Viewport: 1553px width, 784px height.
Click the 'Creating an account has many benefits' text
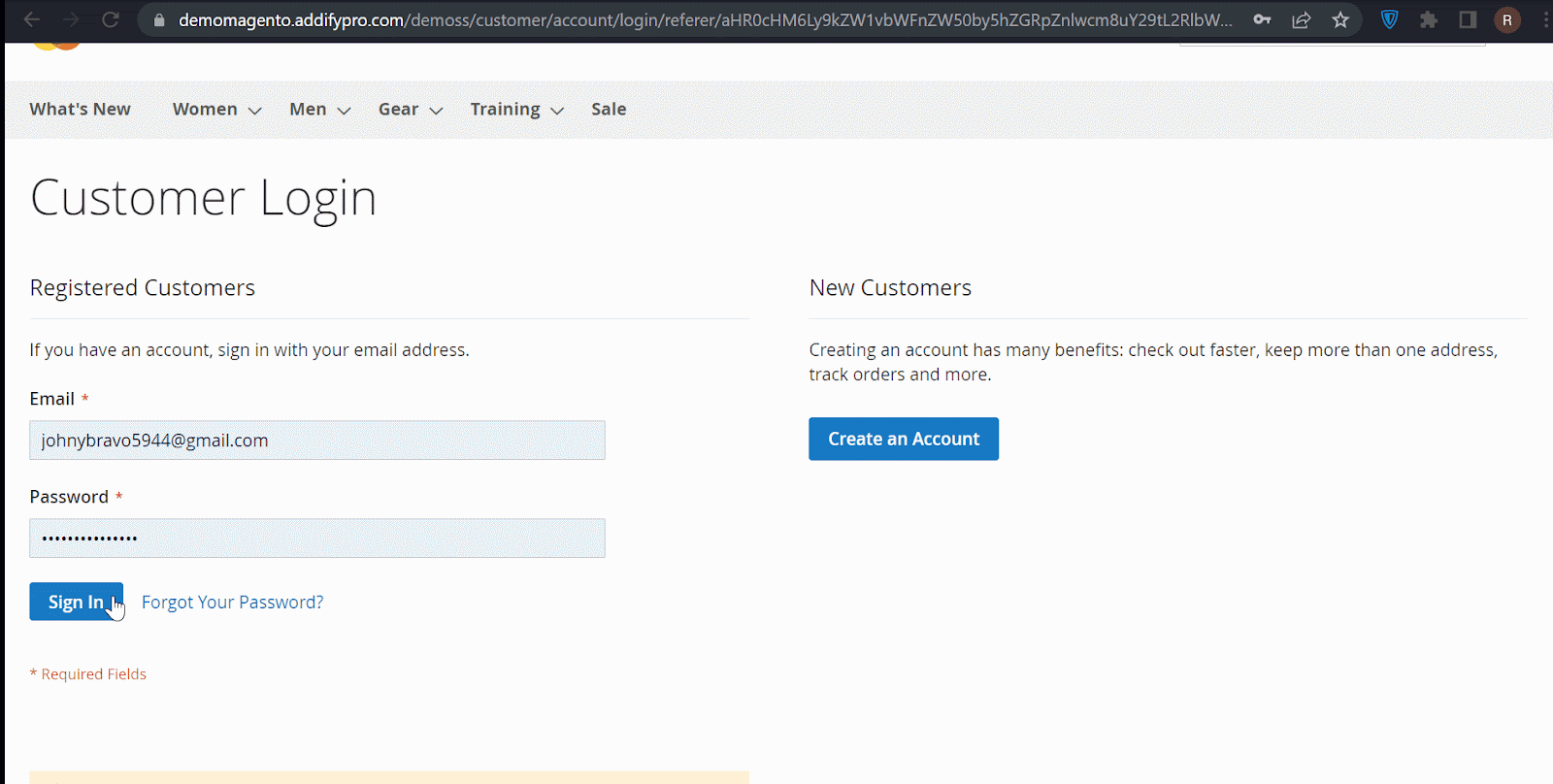point(1153,362)
